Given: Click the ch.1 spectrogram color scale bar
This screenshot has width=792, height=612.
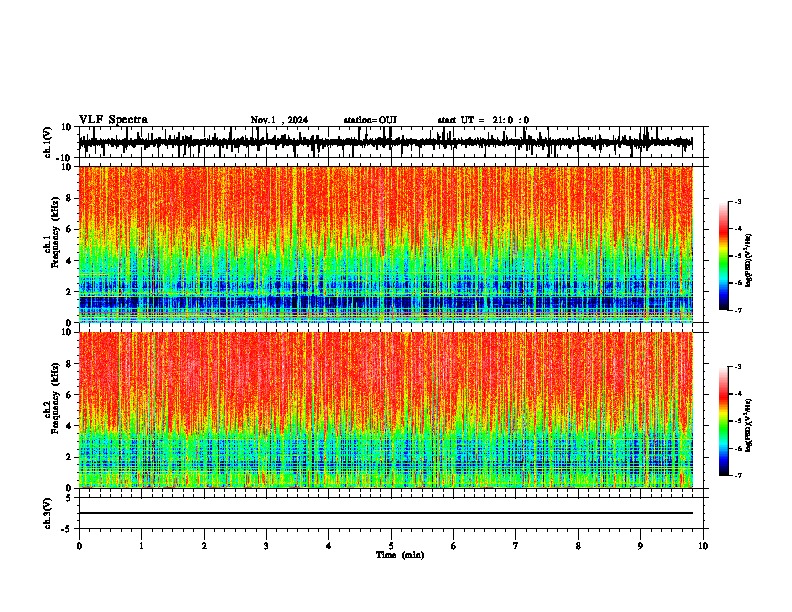Looking at the screenshot, I should point(723,256).
